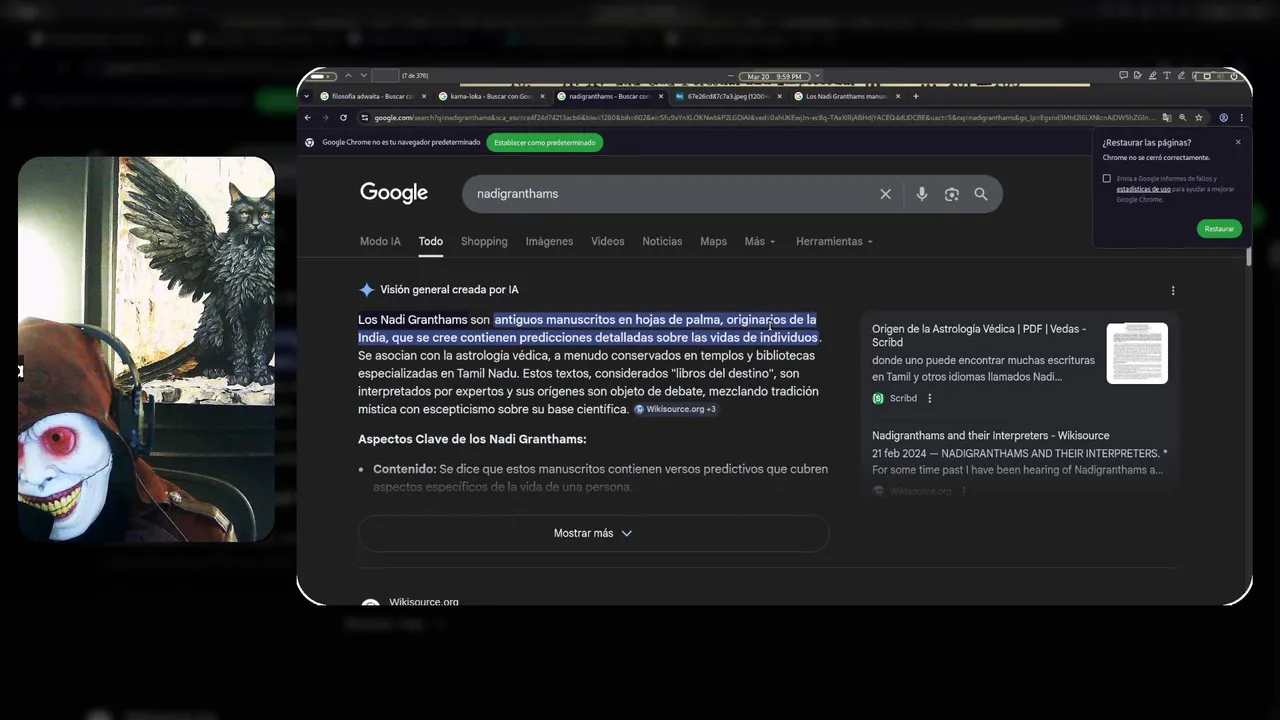The width and height of the screenshot is (1280, 720).
Task: Open a new tab with the plus button
Action: [916, 96]
